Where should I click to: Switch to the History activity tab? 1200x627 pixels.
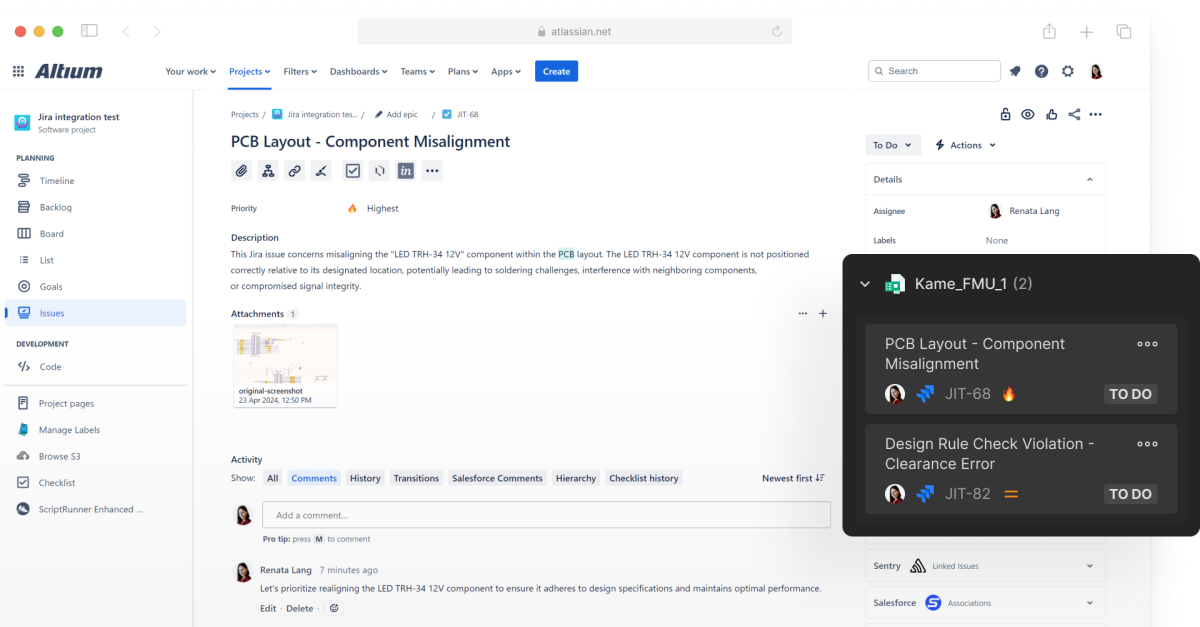365,478
